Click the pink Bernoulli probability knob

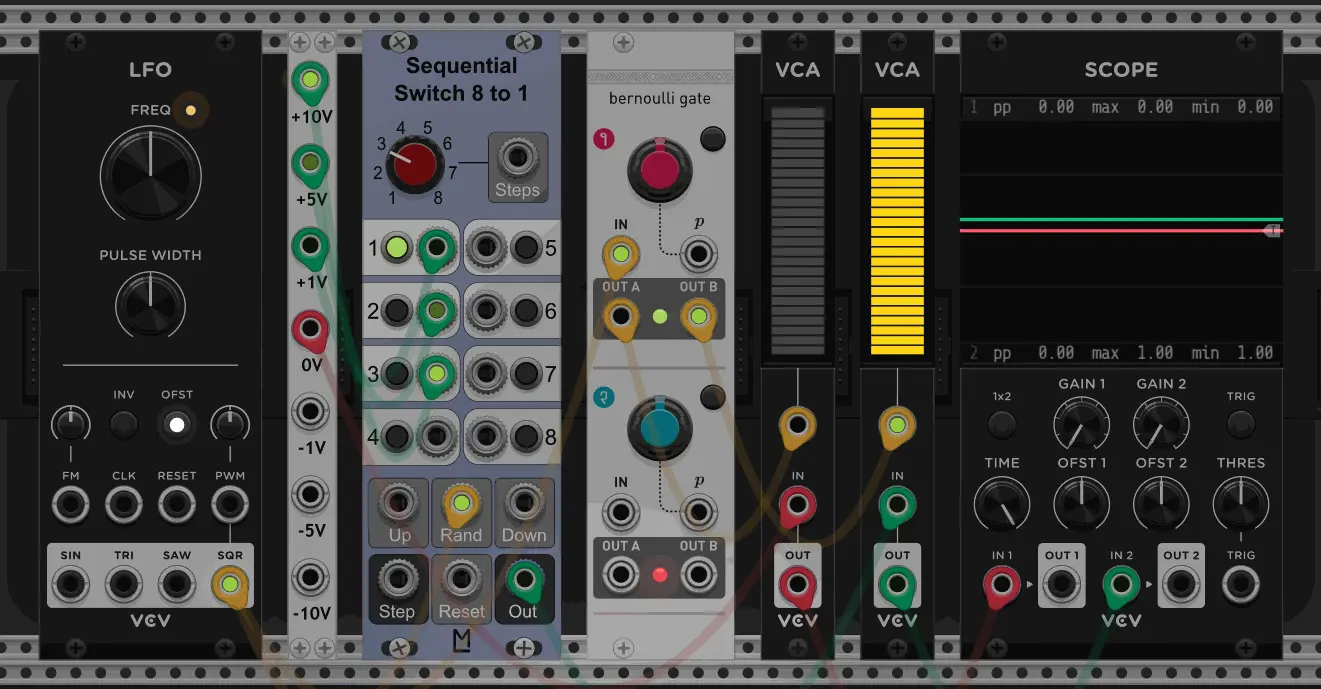pyautogui.click(x=659, y=166)
